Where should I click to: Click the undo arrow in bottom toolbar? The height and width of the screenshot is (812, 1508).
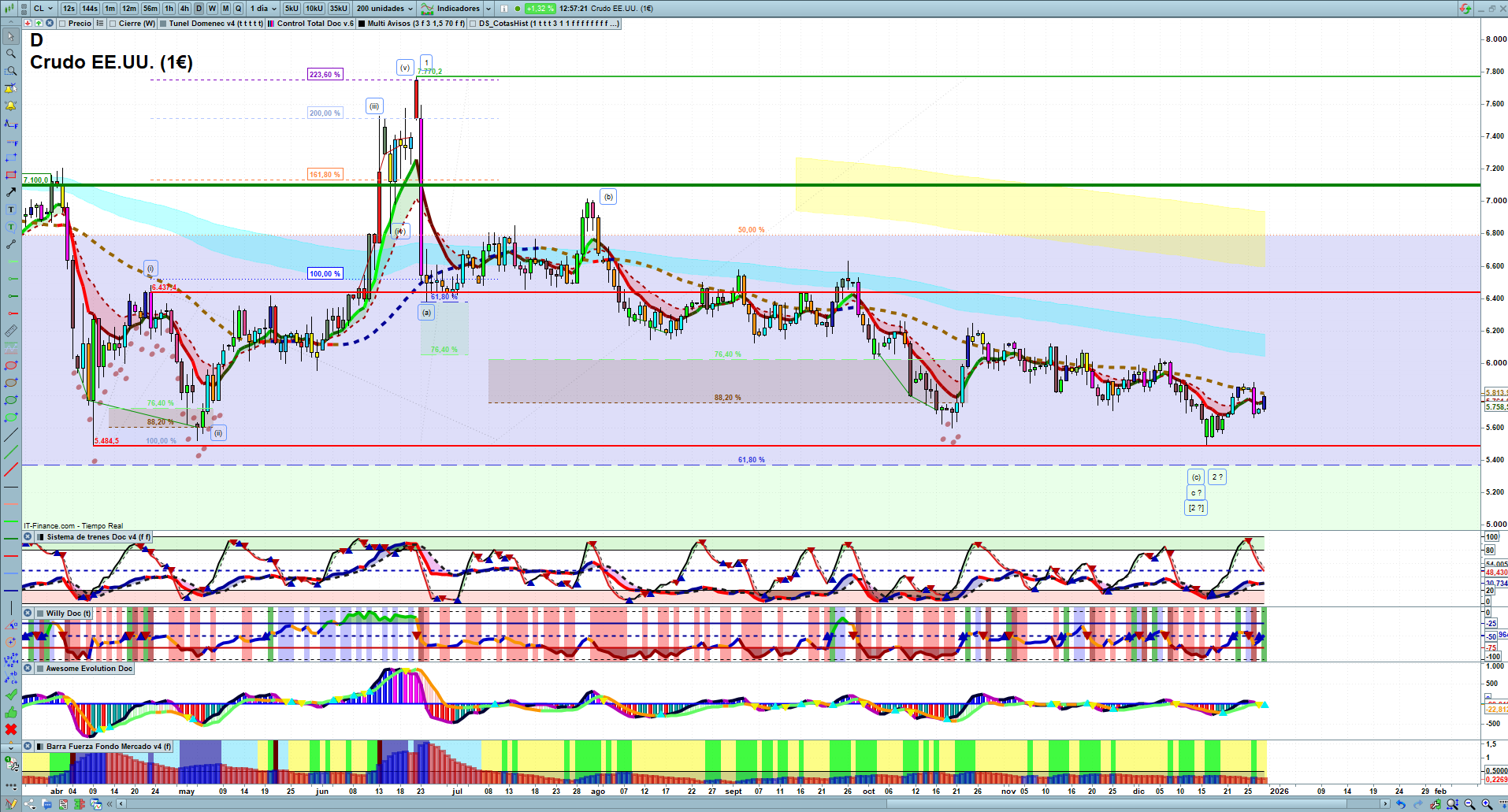pyautogui.click(x=1400, y=804)
